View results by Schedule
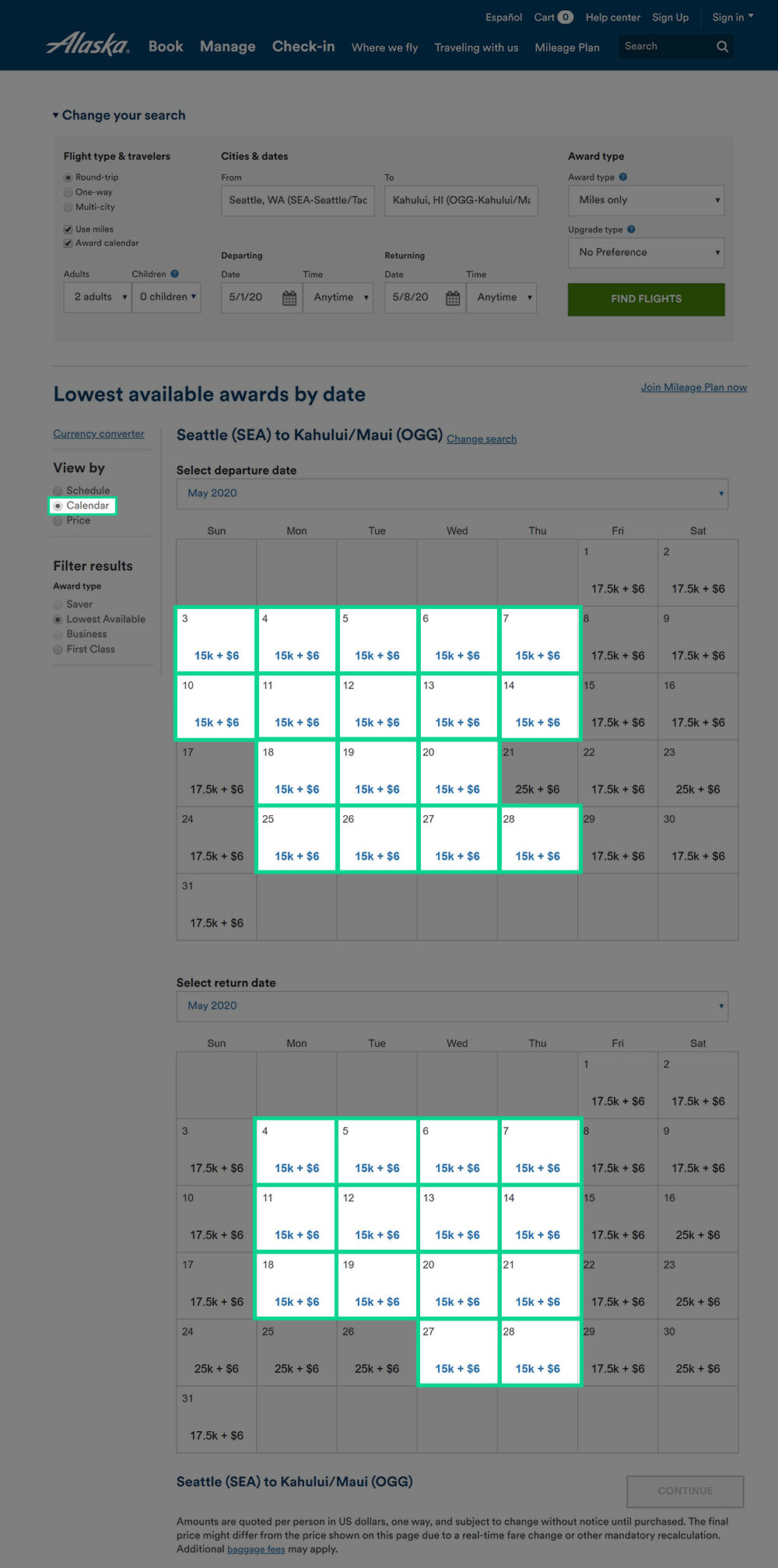 pyautogui.click(x=58, y=491)
